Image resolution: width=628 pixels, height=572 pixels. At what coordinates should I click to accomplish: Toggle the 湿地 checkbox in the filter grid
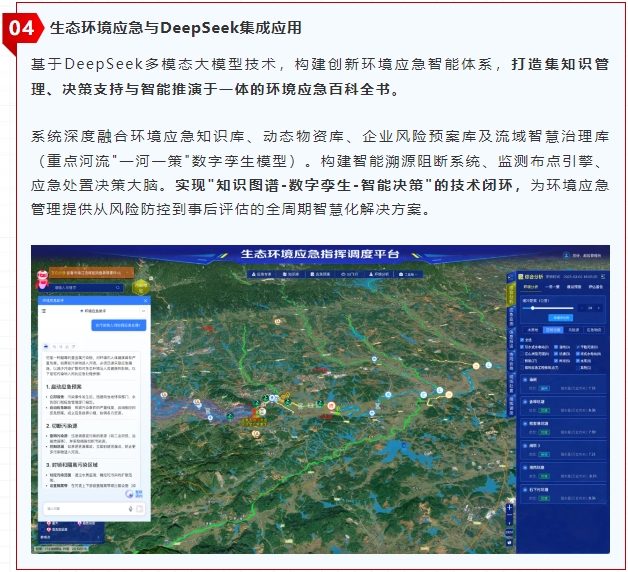click(556, 347)
